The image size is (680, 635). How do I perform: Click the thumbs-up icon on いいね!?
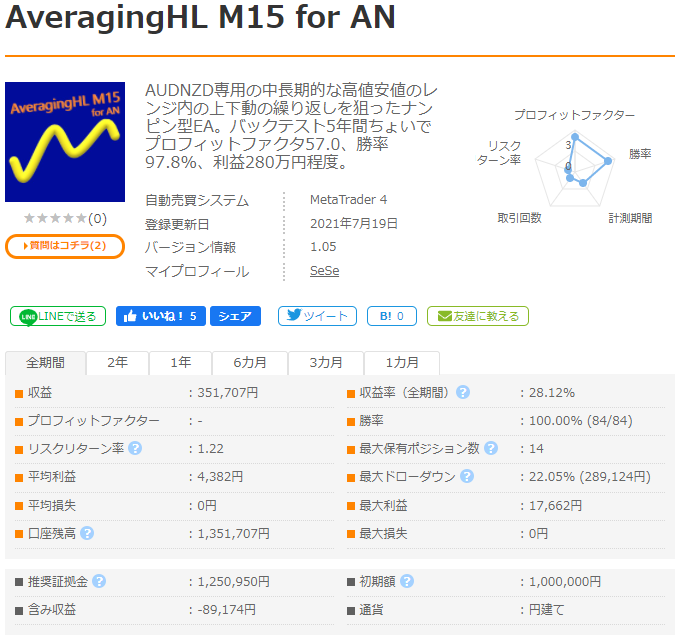point(130,316)
